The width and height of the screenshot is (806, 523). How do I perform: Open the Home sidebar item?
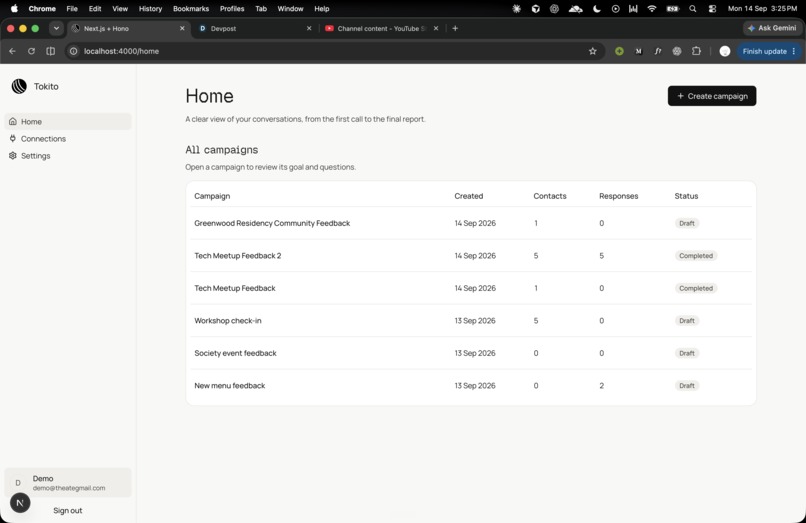[x=68, y=121]
